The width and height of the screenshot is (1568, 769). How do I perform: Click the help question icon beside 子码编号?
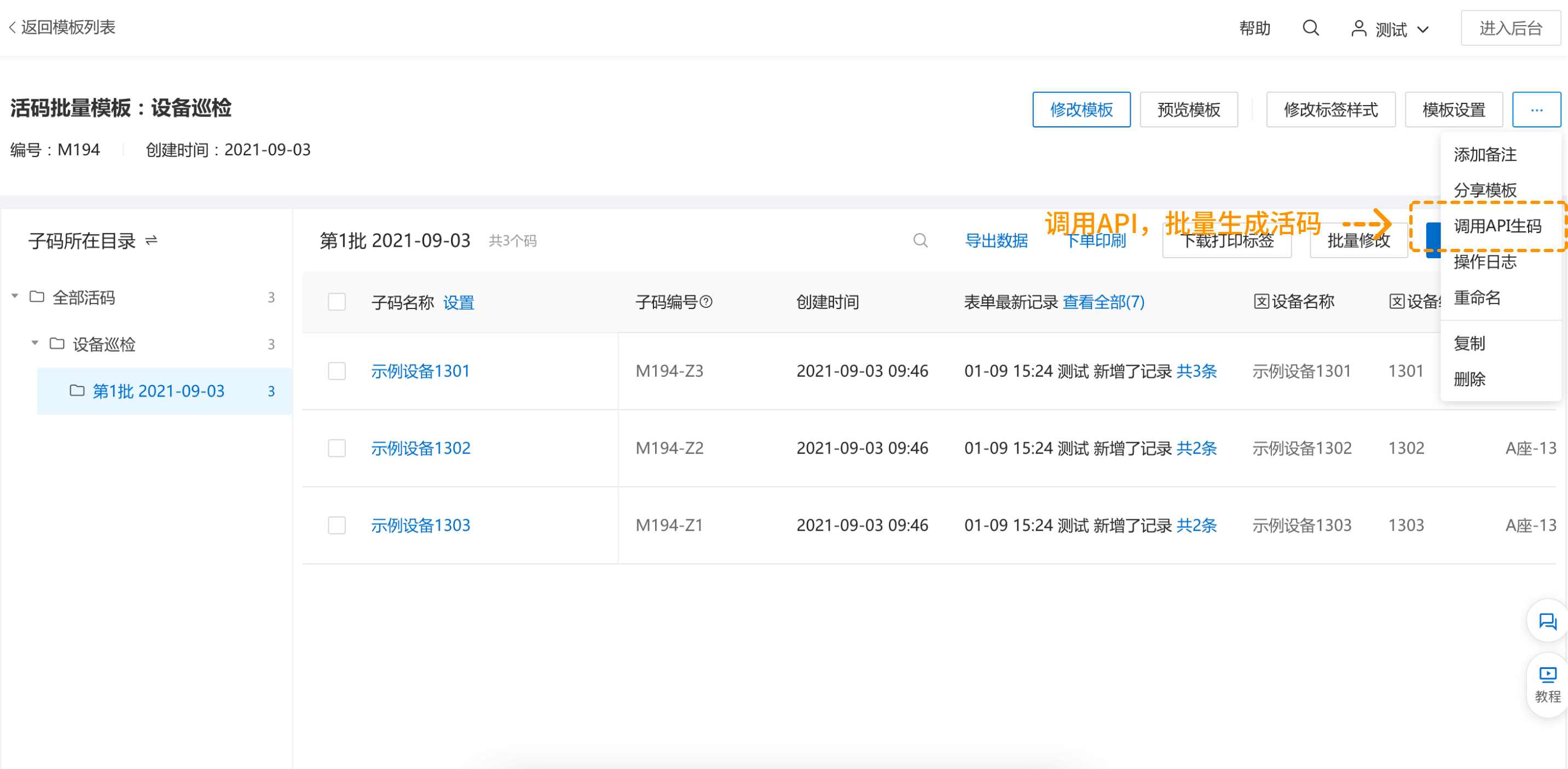tap(706, 301)
